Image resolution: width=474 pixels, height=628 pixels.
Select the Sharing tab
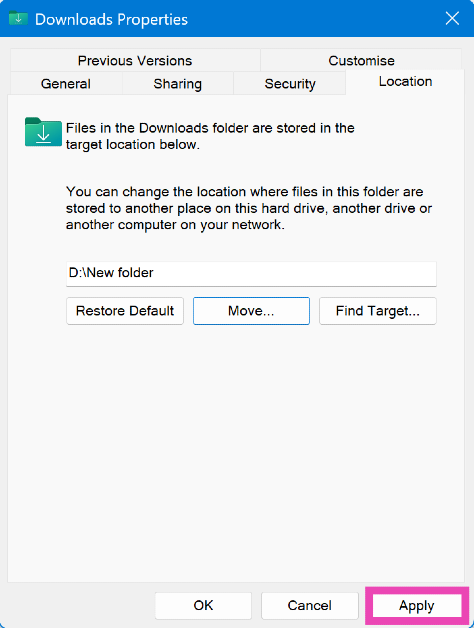click(177, 84)
